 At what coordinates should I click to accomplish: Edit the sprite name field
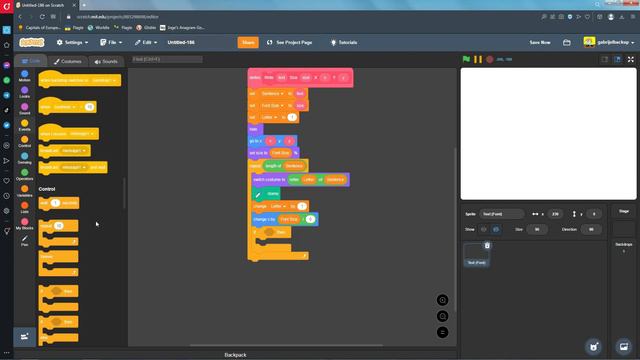click(502, 214)
